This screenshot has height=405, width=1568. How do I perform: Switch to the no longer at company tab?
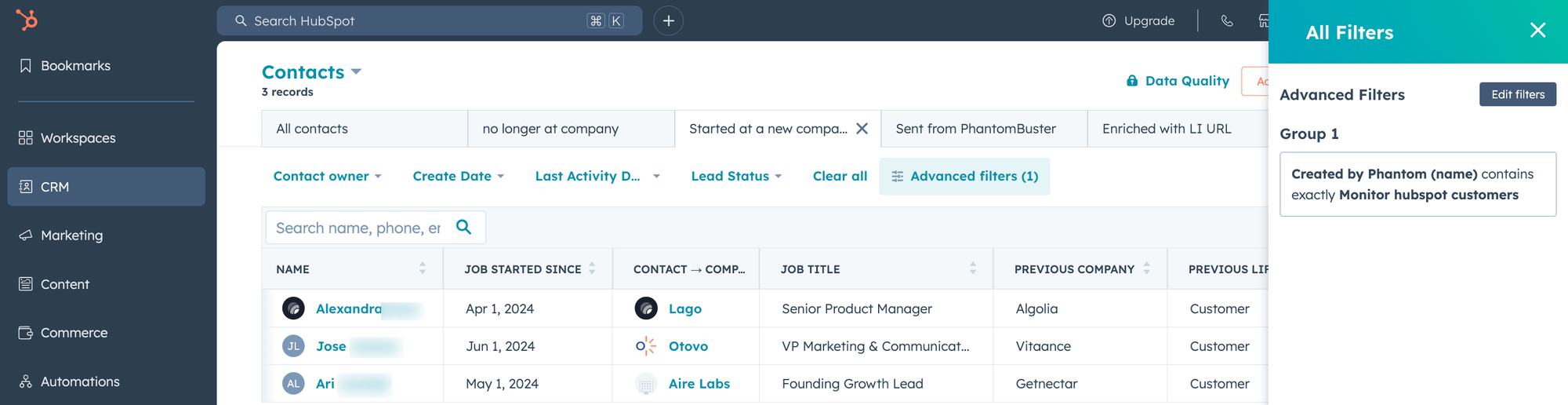(x=571, y=129)
